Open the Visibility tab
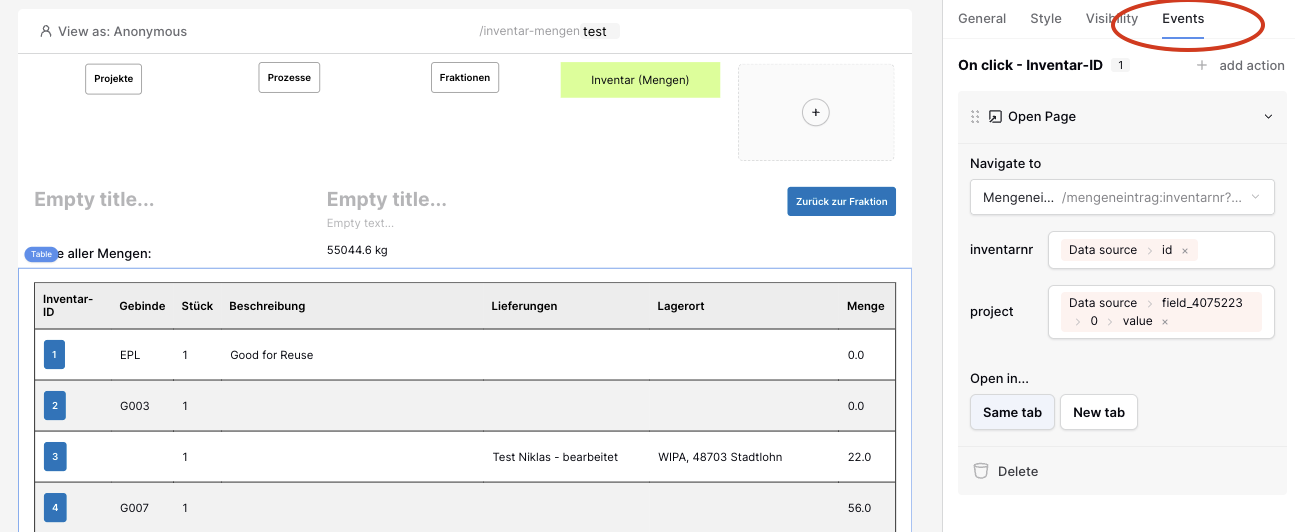This screenshot has height=532, width=1295. click(1112, 19)
